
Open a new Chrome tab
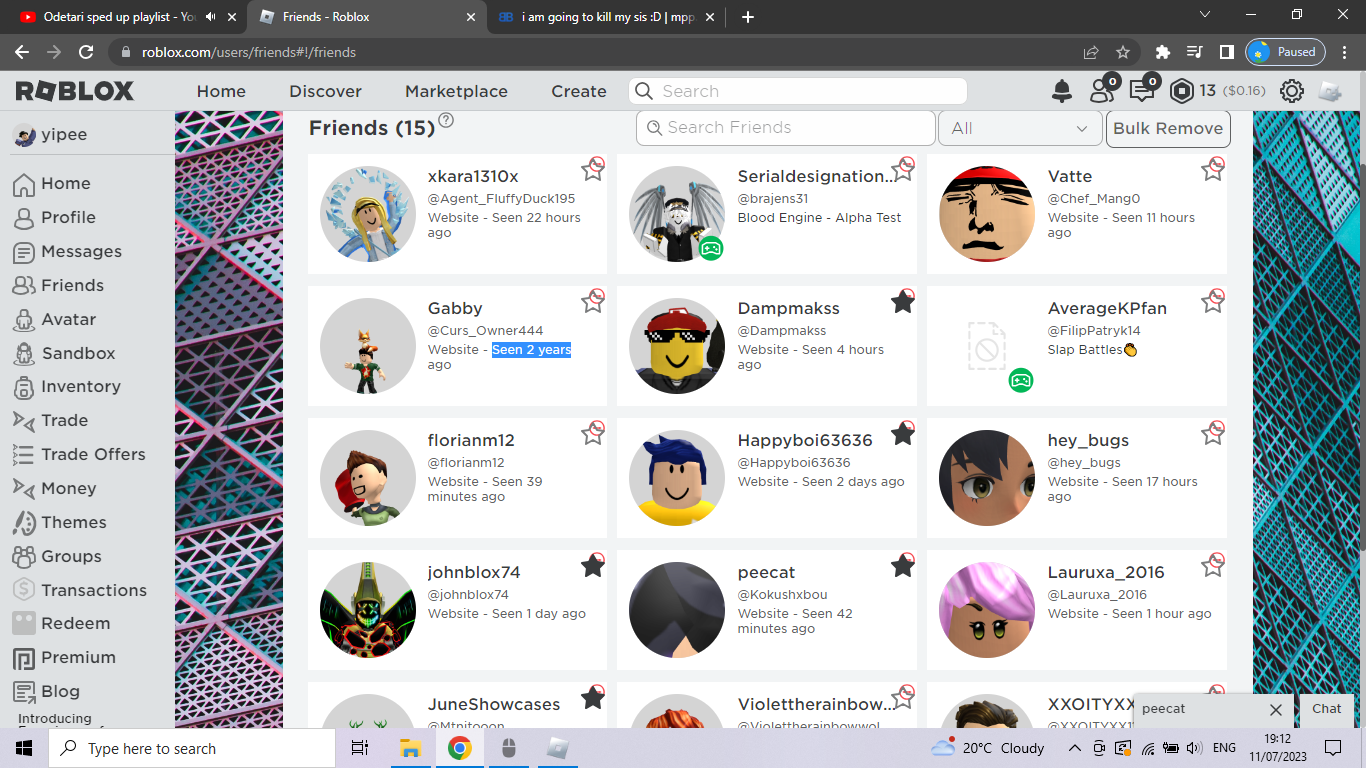748,17
